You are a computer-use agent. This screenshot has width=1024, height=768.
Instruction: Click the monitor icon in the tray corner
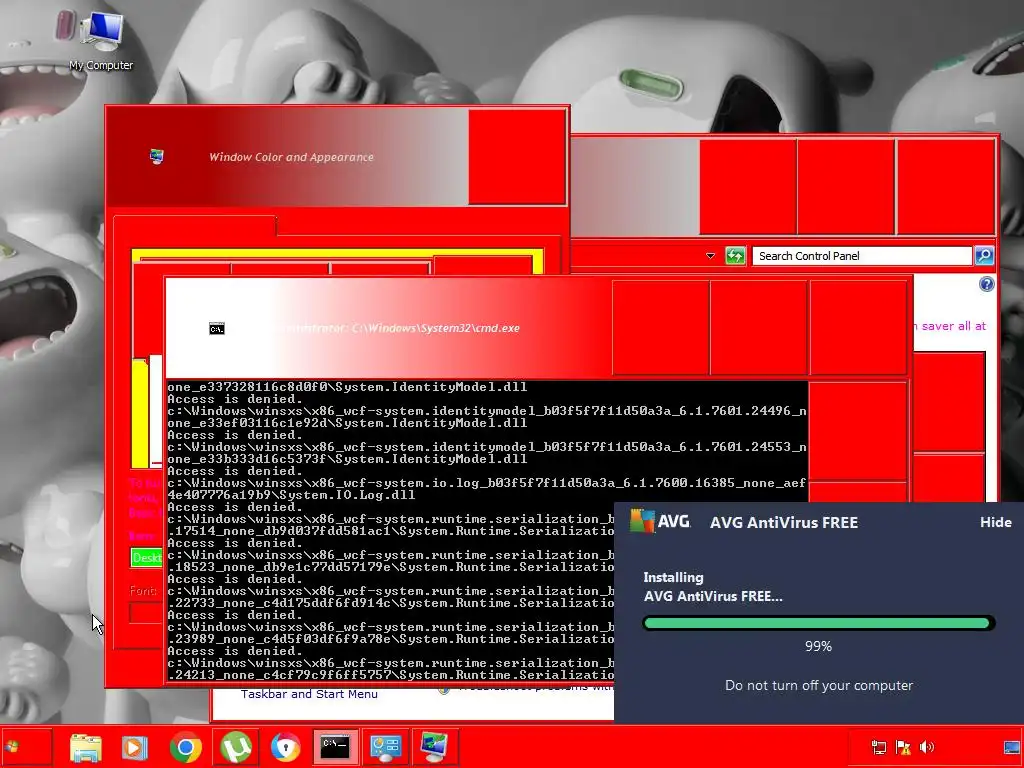pos(1012,747)
